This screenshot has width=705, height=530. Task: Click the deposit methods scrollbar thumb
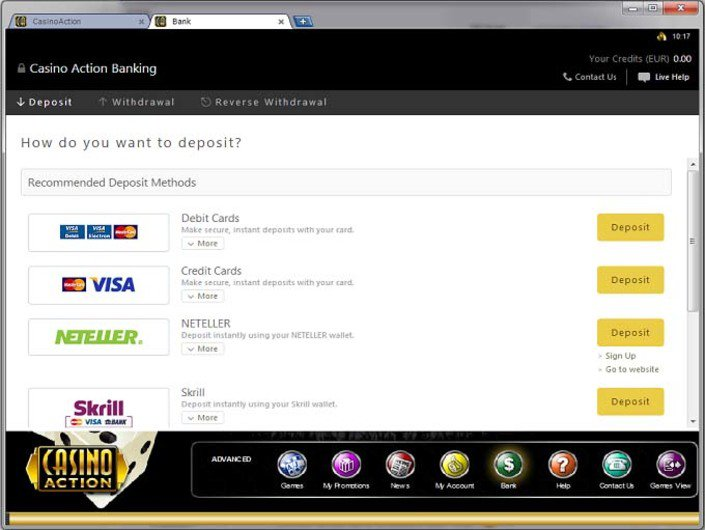coord(692,241)
